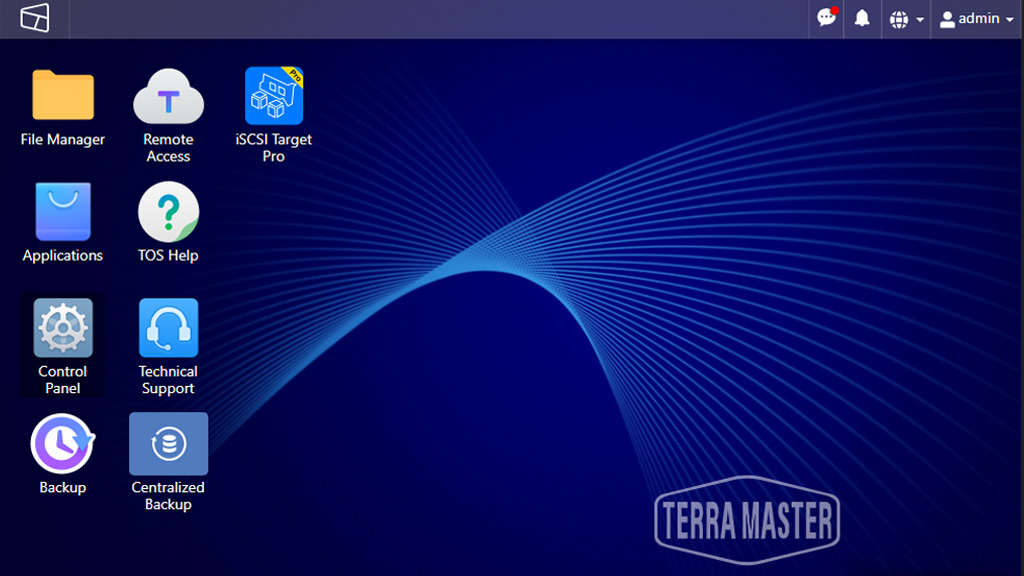1024x576 pixels.
Task: Launch the Remote Access cloud app
Action: click(168, 96)
